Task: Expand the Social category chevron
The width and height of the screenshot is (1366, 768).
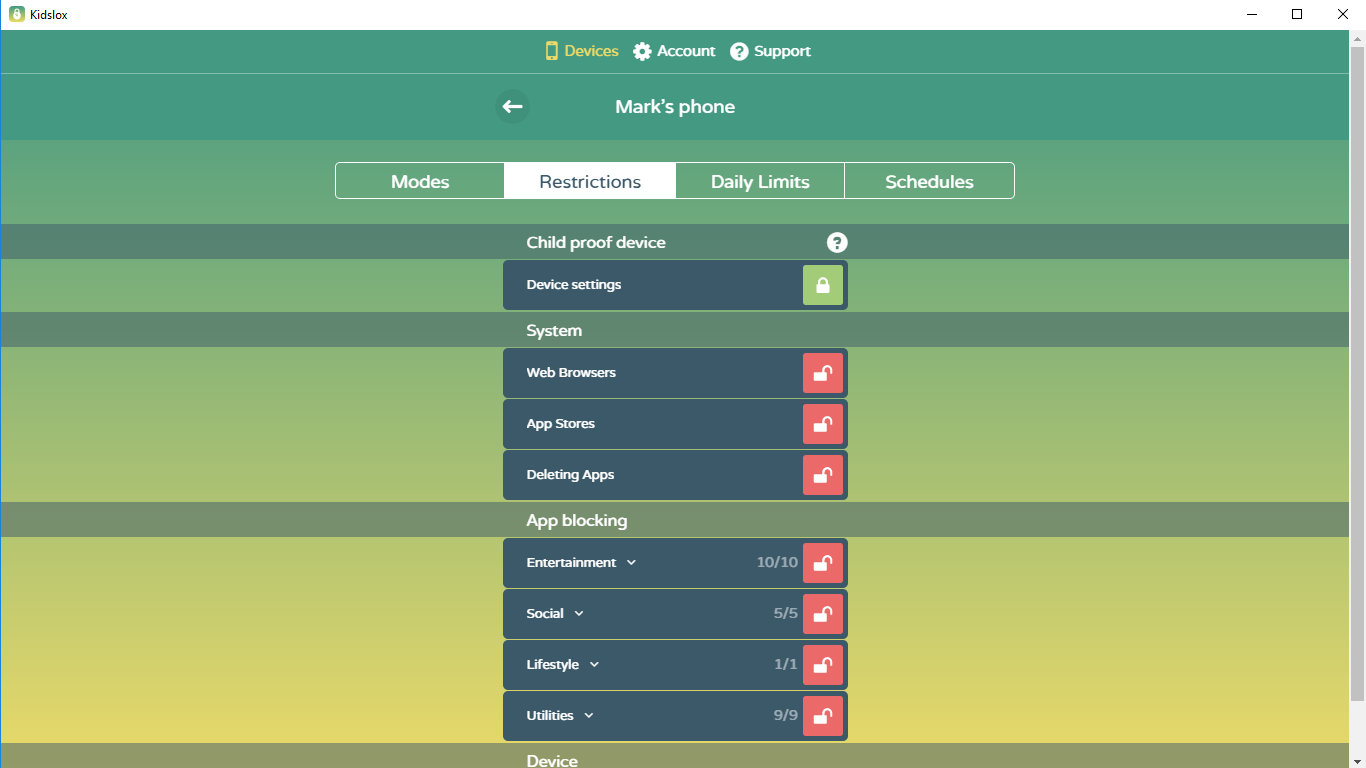Action: 579,614
